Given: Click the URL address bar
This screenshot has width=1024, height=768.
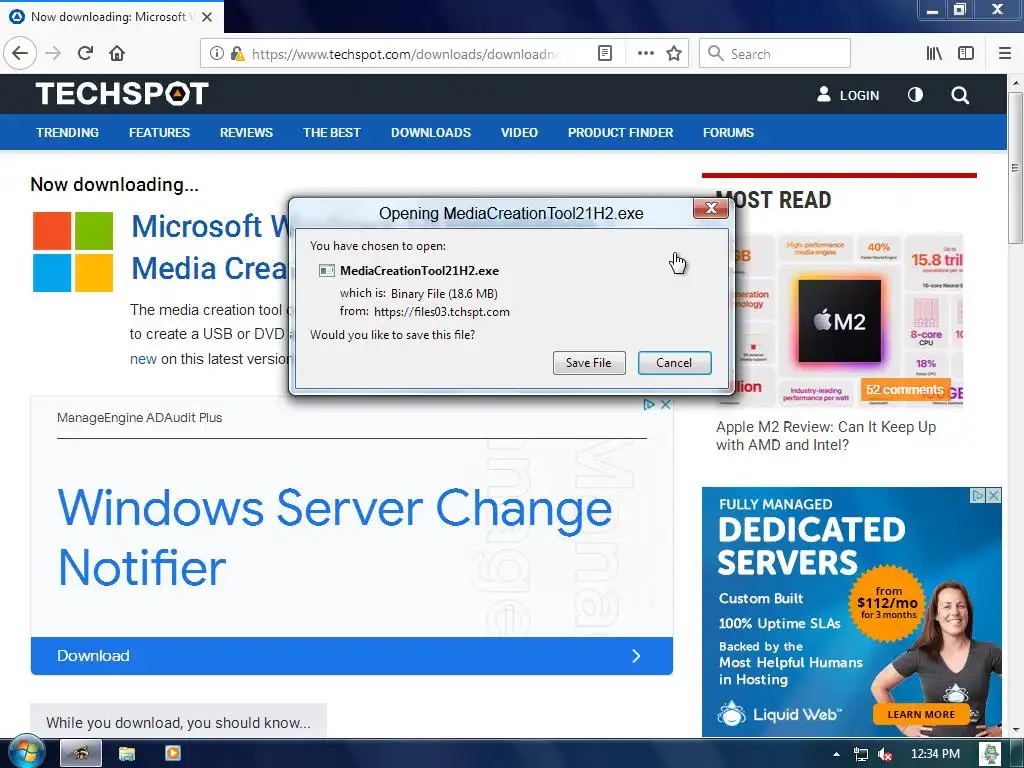Looking at the screenshot, I should point(405,54).
